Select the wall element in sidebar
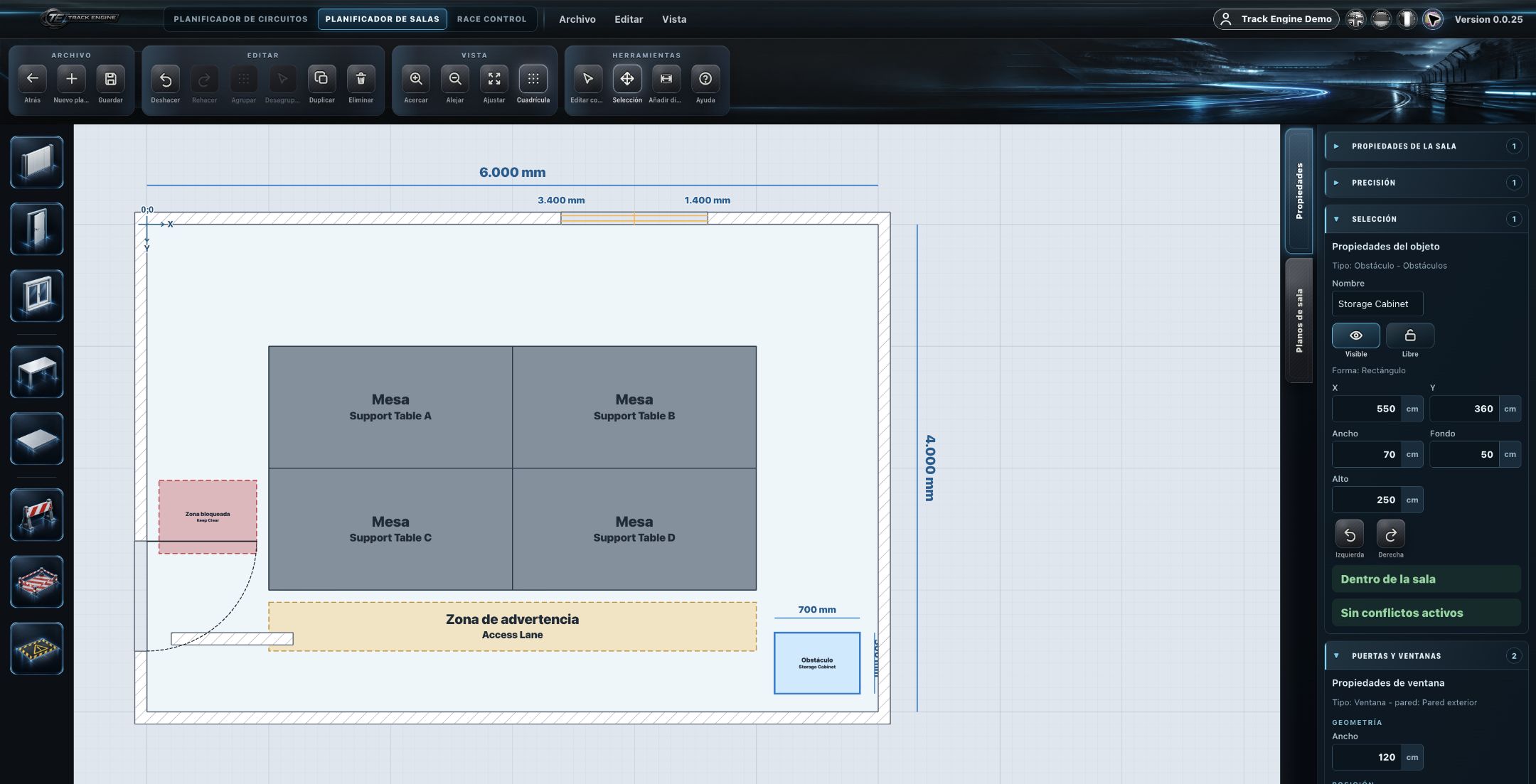This screenshot has height=784, width=1536. [37, 163]
